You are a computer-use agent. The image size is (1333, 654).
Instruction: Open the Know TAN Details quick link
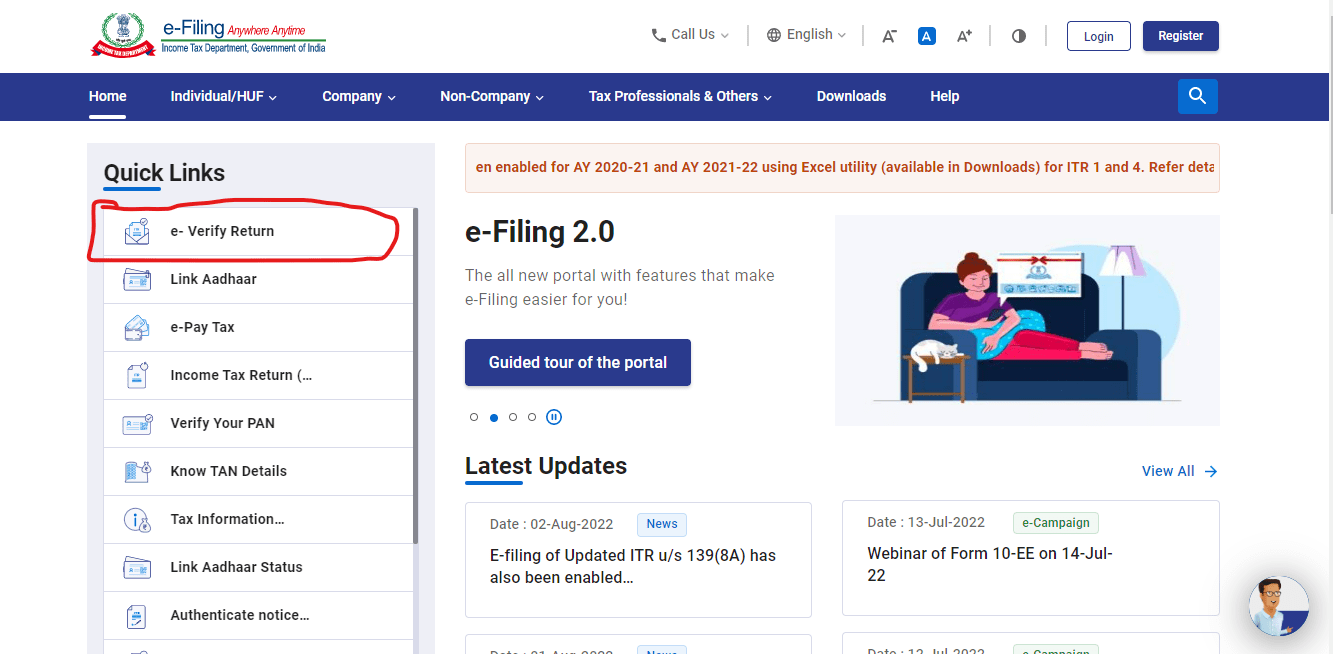258,472
